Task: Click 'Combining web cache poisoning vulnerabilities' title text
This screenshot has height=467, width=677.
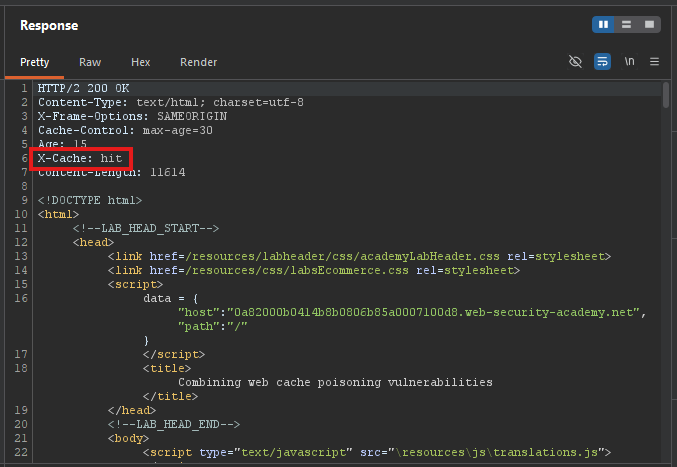Action: coord(335,382)
